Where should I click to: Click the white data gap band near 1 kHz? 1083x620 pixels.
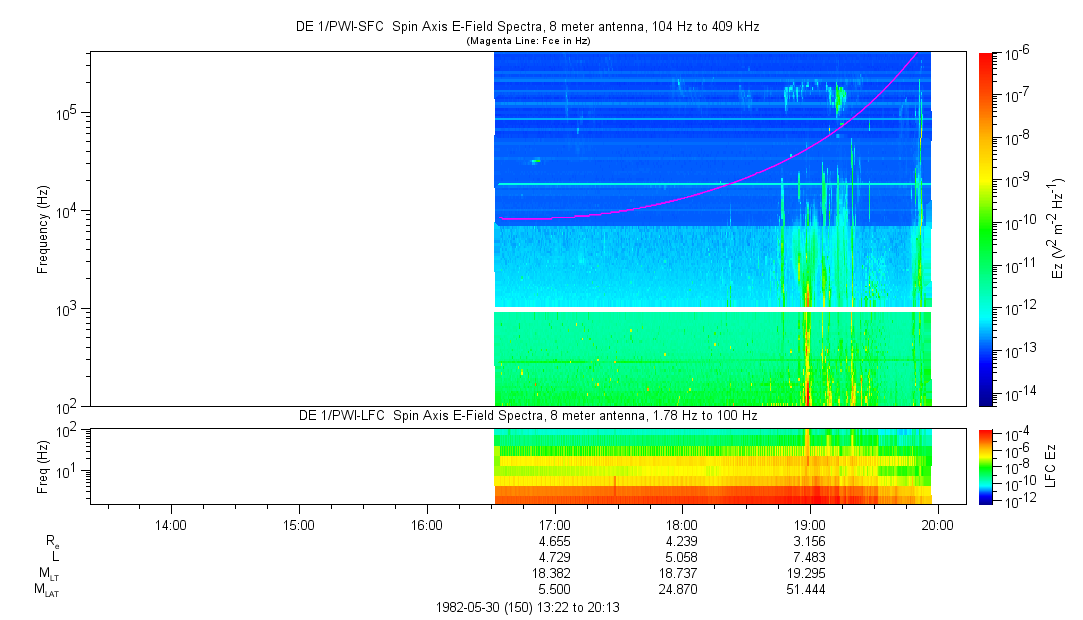(713, 309)
